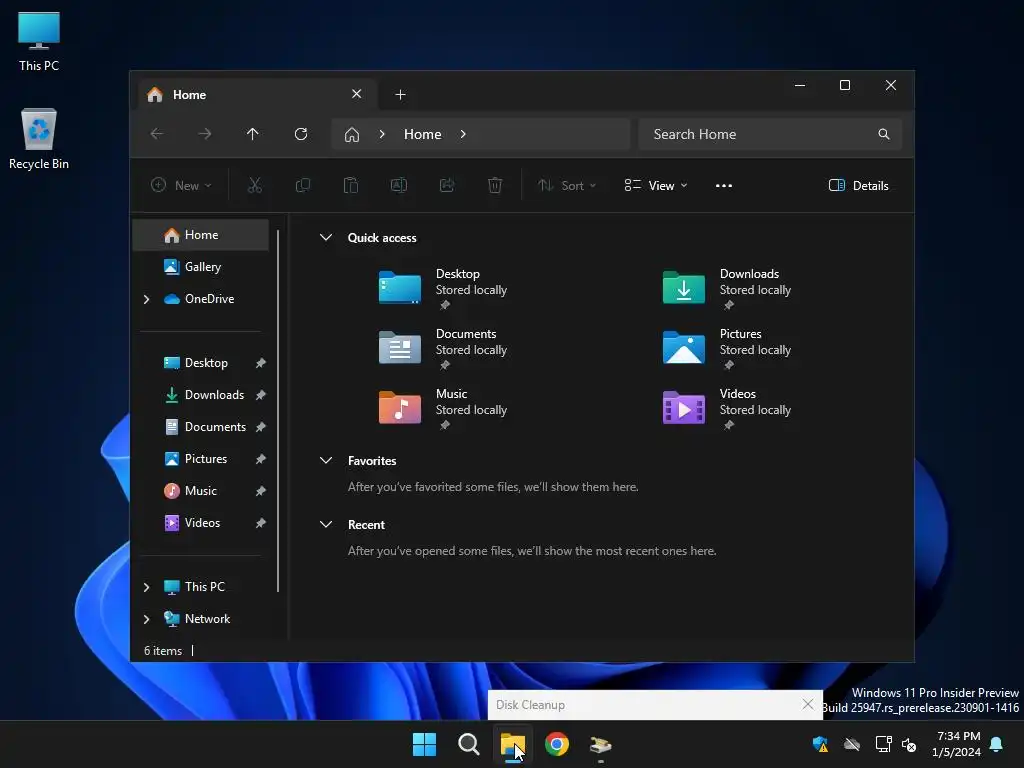The image size is (1024, 768).
Task: Click the Rename icon in toolbar
Action: (398, 185)
